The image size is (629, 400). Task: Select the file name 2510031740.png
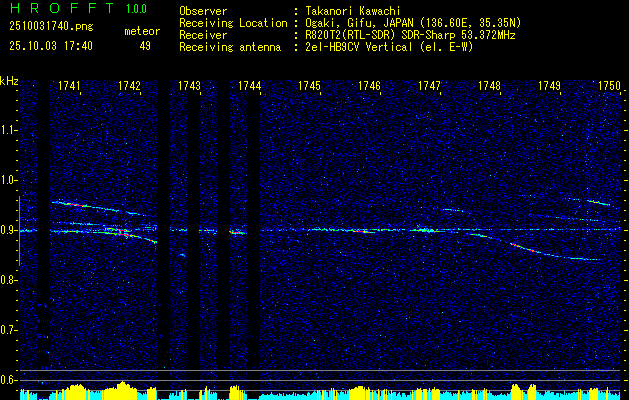click(51, 27)
